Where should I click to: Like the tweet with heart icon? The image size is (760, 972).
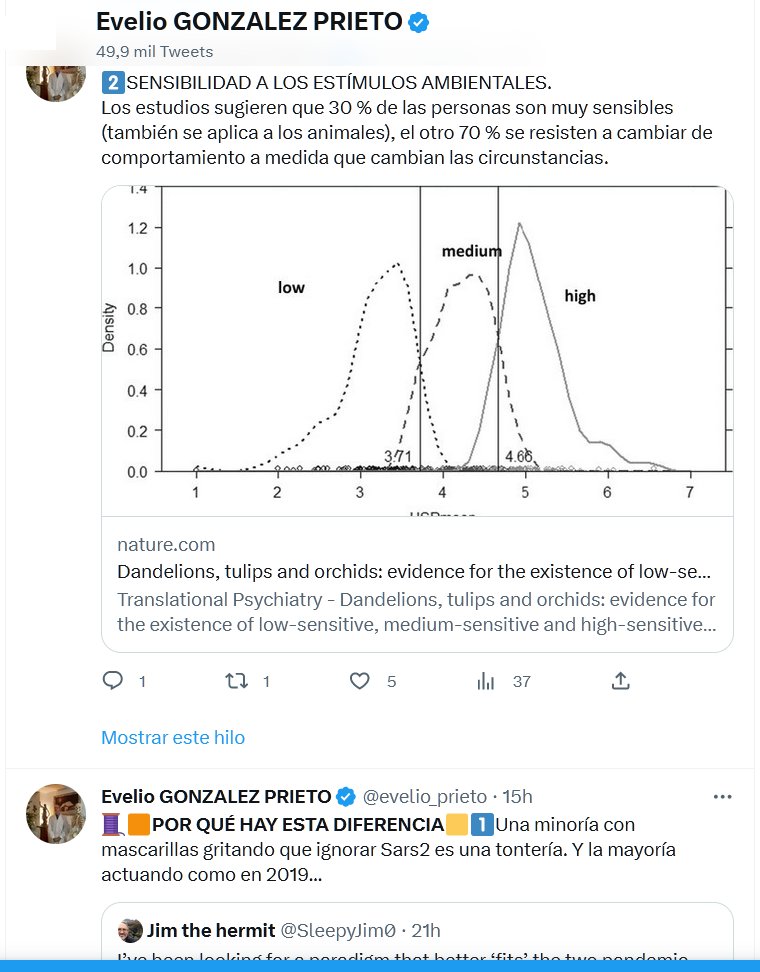[x=360, y=681]
